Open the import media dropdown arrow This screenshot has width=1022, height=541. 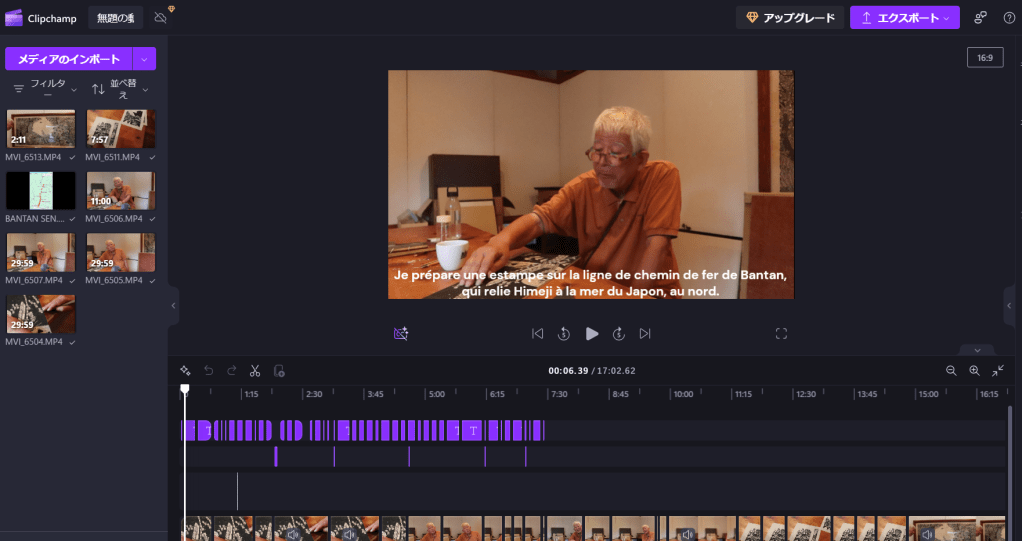(144, 59)
